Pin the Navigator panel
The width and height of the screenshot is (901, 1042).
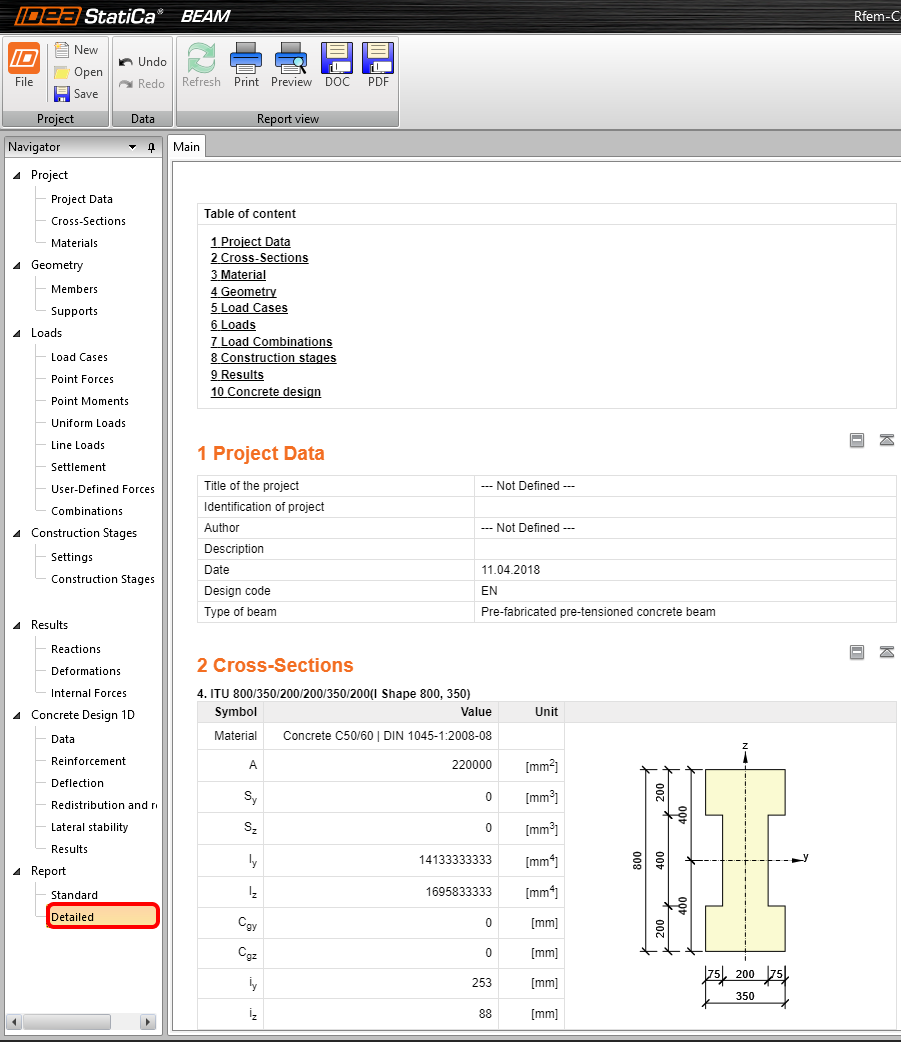[x=152, y=148]
